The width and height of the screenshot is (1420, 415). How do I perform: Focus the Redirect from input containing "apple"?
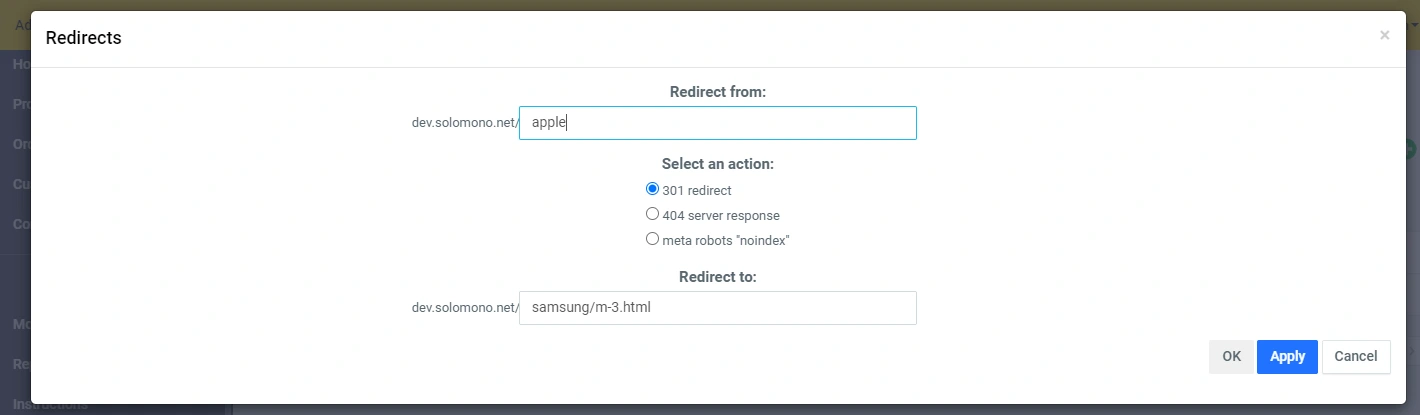pyautogui.click(x=717, y=123)
